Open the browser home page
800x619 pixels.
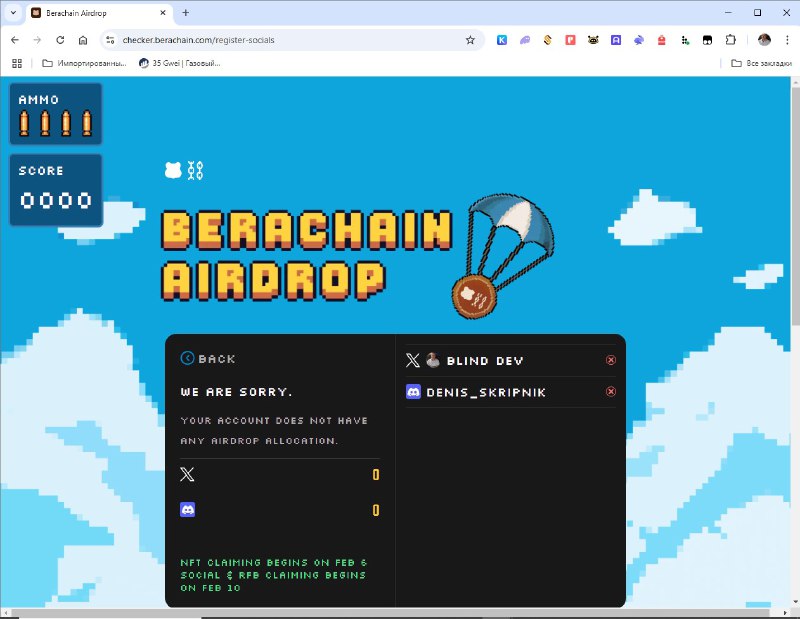(83, 40)
